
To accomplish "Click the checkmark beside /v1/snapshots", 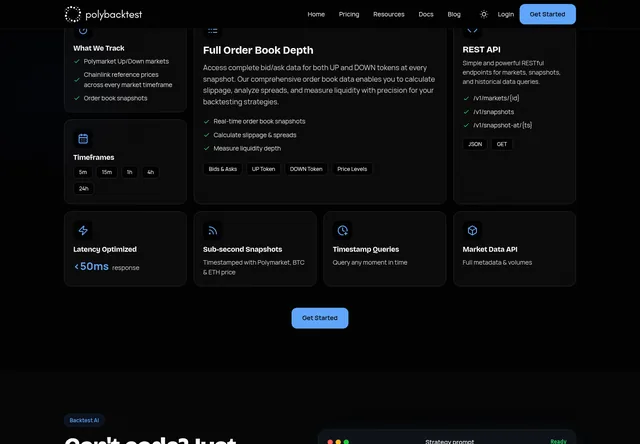I will tap(466, 112).
